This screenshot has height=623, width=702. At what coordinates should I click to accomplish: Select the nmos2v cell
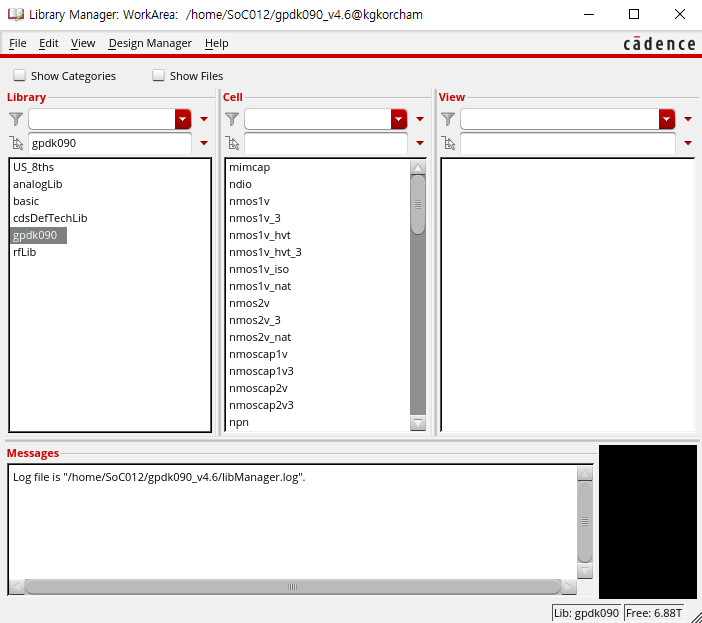coord(249,303)
